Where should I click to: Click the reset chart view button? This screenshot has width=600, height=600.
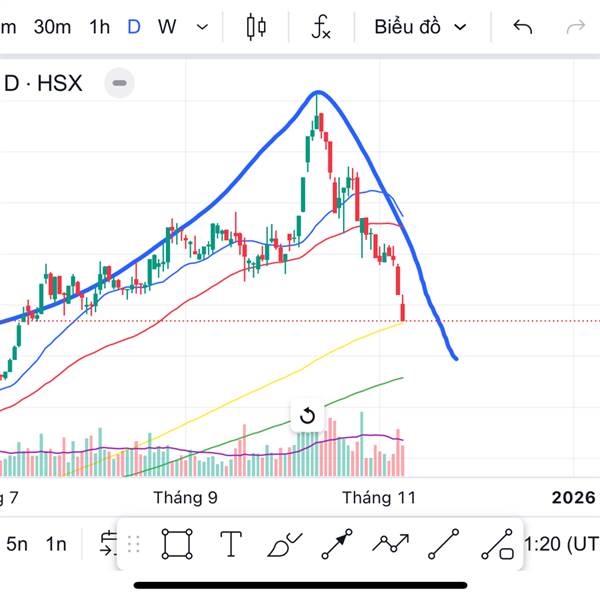307,416
